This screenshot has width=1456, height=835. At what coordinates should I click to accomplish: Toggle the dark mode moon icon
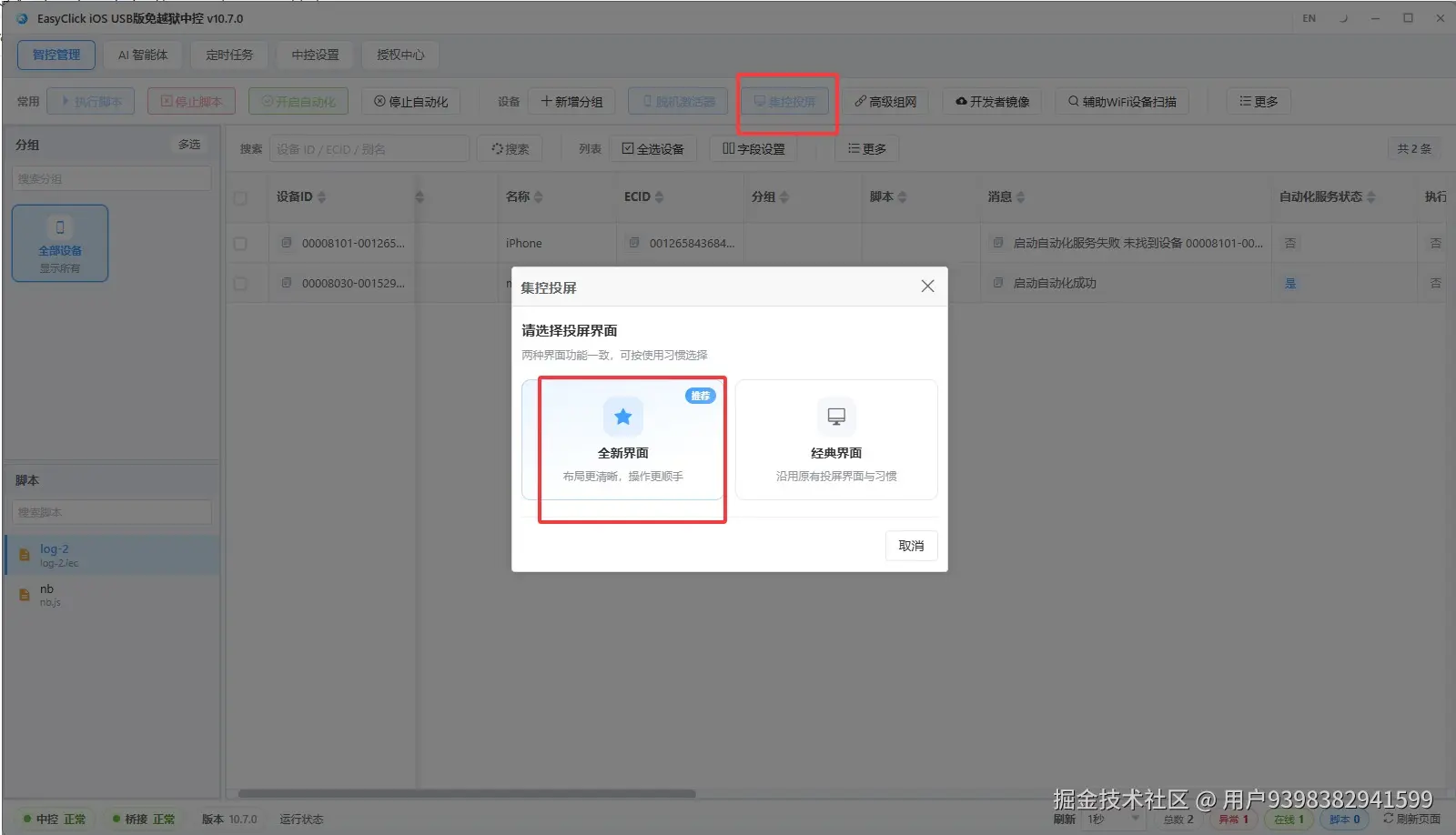[1343, 18]
